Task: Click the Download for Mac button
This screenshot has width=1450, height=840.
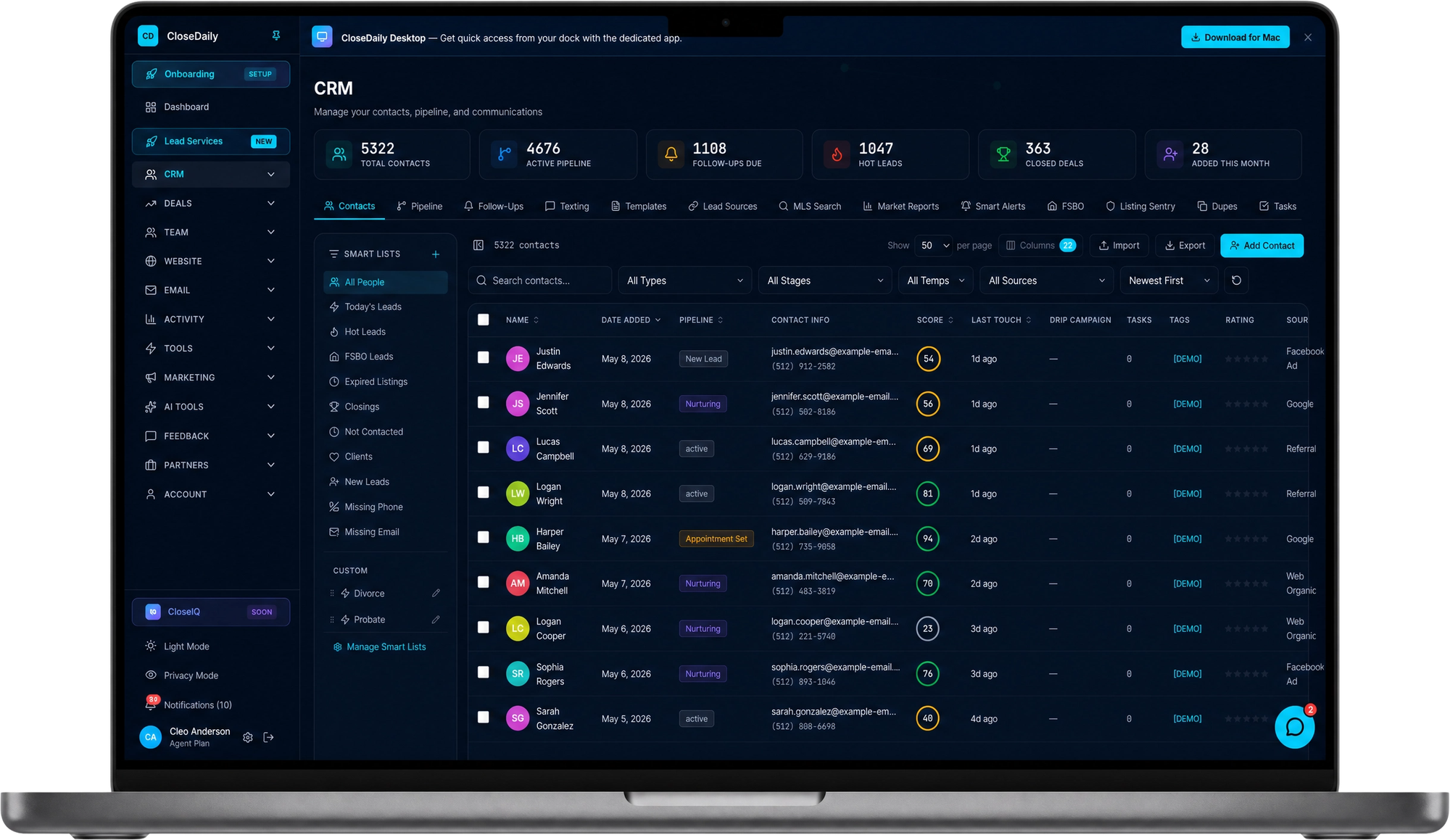Action: (x=1235, y=37)
